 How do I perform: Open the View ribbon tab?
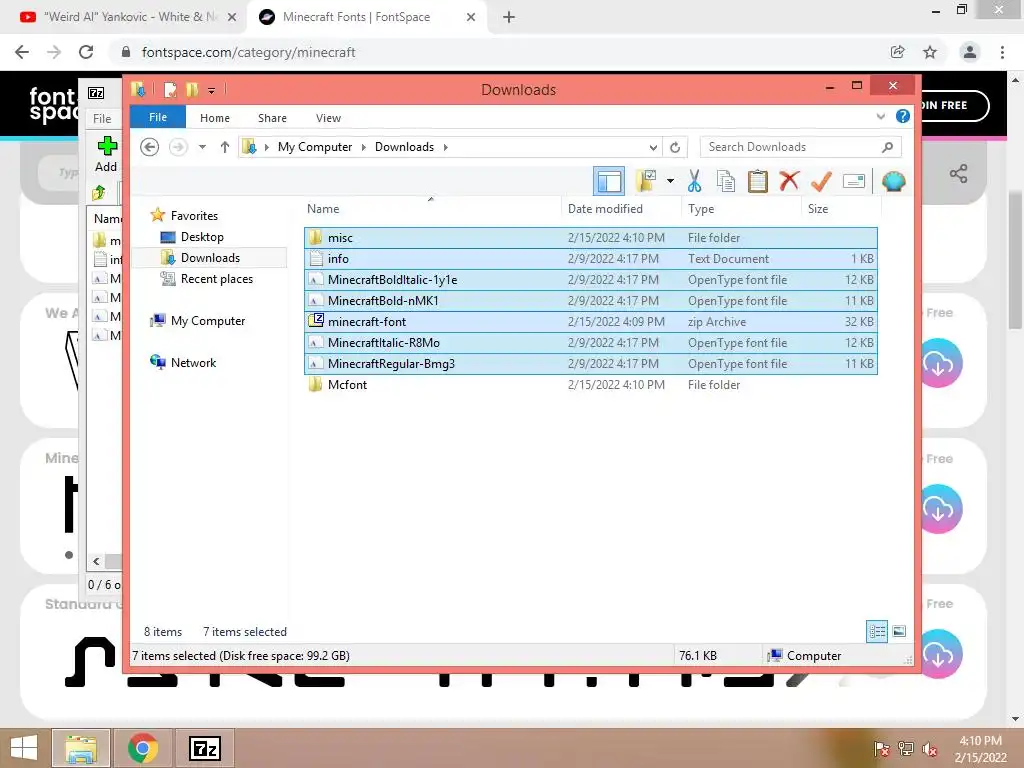point(328,118)
